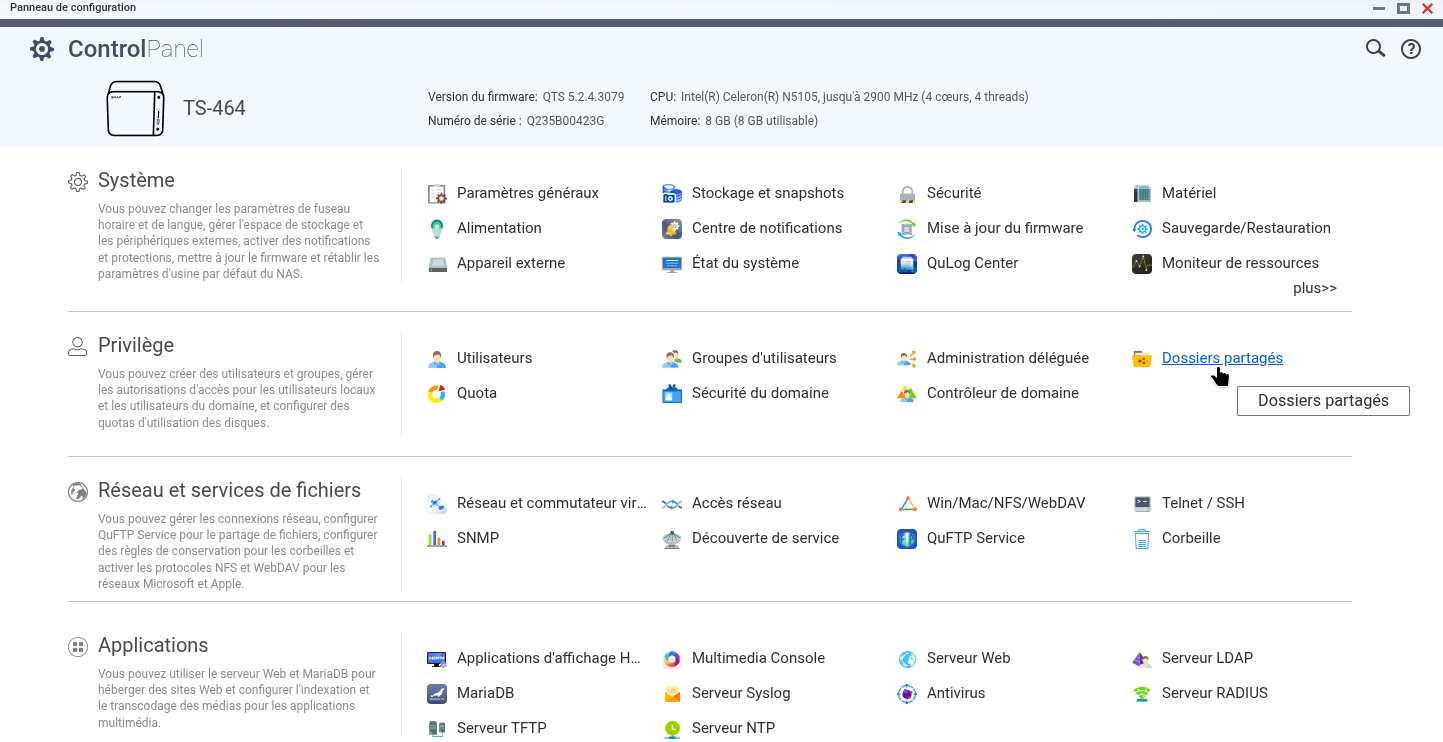Open the Groupes d'utilisateurs icon
The image size is (1443, 742).
click(x=672, y=358)
